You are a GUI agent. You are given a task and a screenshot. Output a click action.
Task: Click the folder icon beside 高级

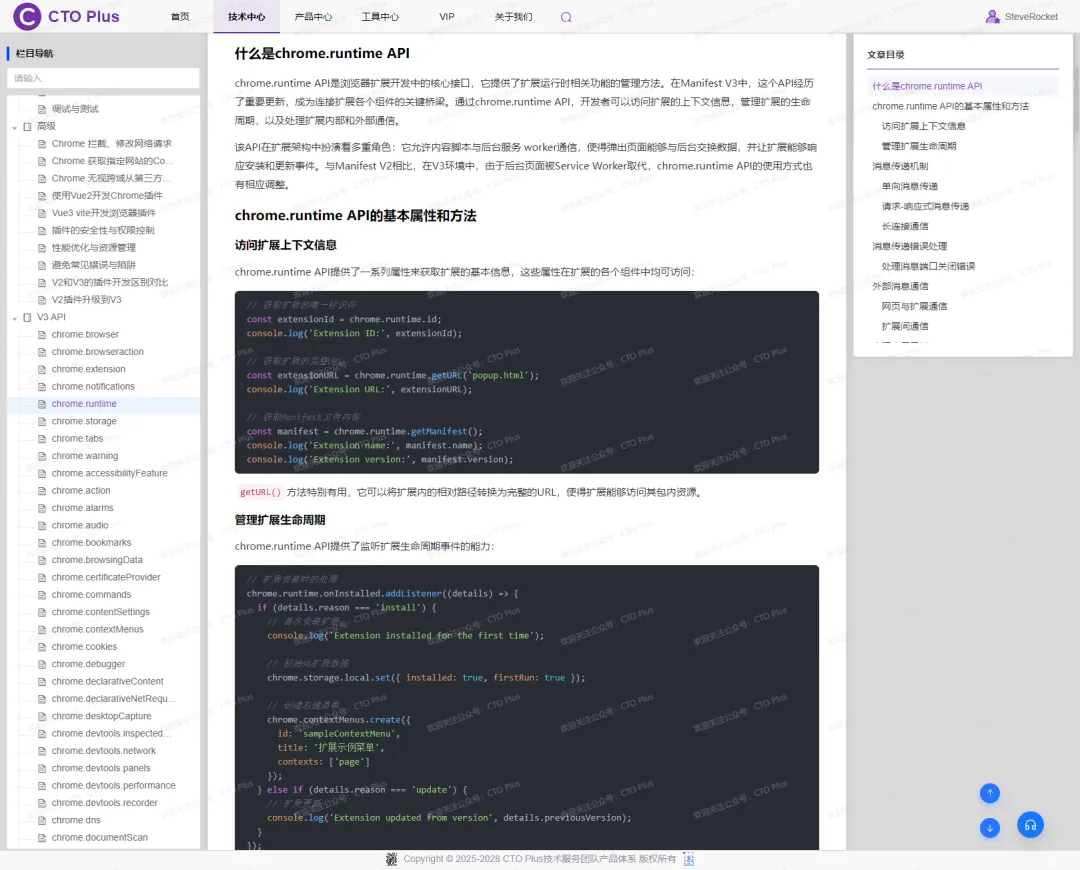(x=28, y=127)
